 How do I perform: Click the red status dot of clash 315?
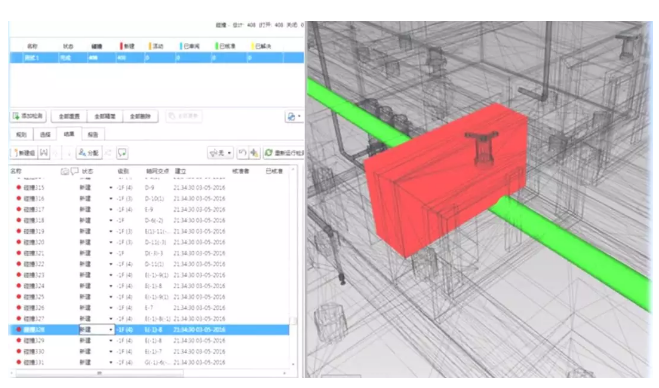coord(18,187)
